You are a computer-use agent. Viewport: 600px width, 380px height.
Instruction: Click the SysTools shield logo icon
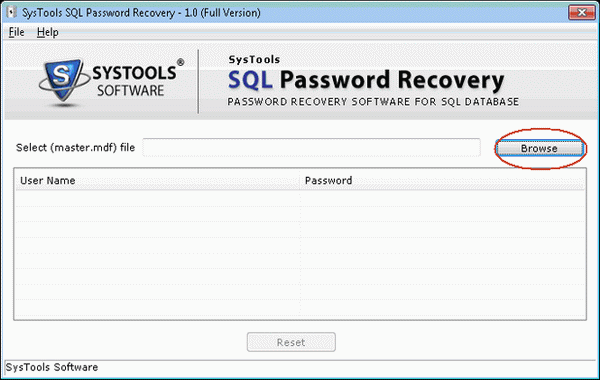pos(63,80)
